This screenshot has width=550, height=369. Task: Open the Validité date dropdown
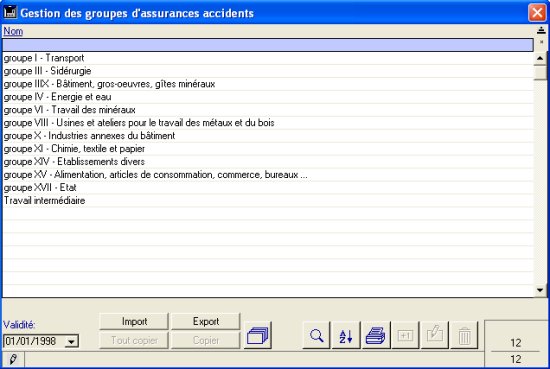point(72,341)
